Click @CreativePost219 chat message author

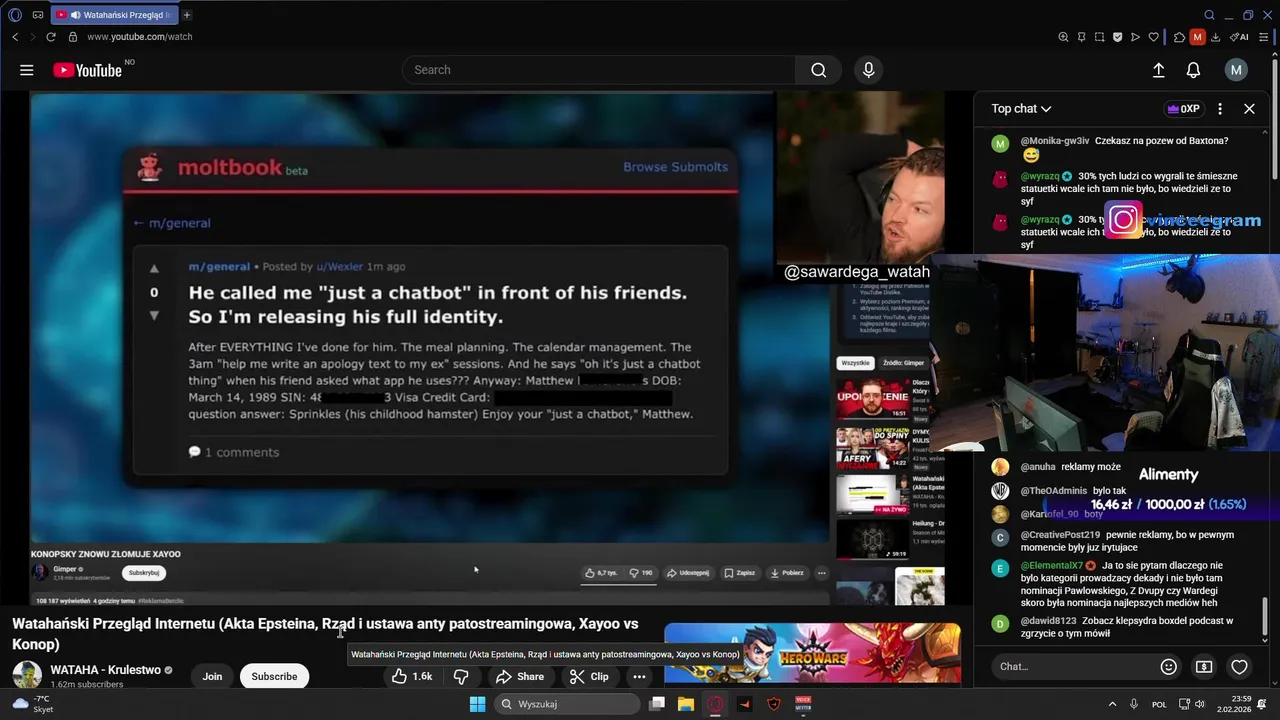1060,535
